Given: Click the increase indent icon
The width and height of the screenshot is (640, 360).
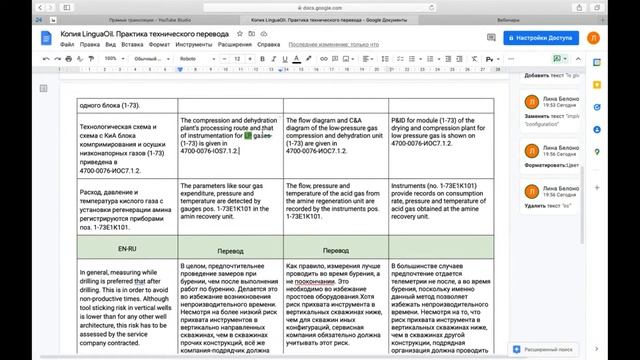Looking at the screenshot, I should pyautogui.click(x=460, y=59).
